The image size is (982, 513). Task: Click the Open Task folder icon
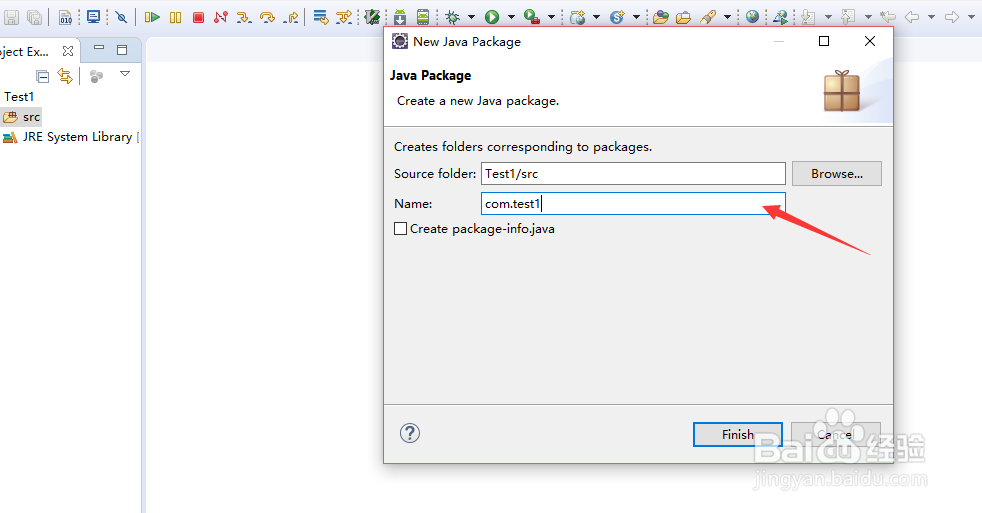683,17
